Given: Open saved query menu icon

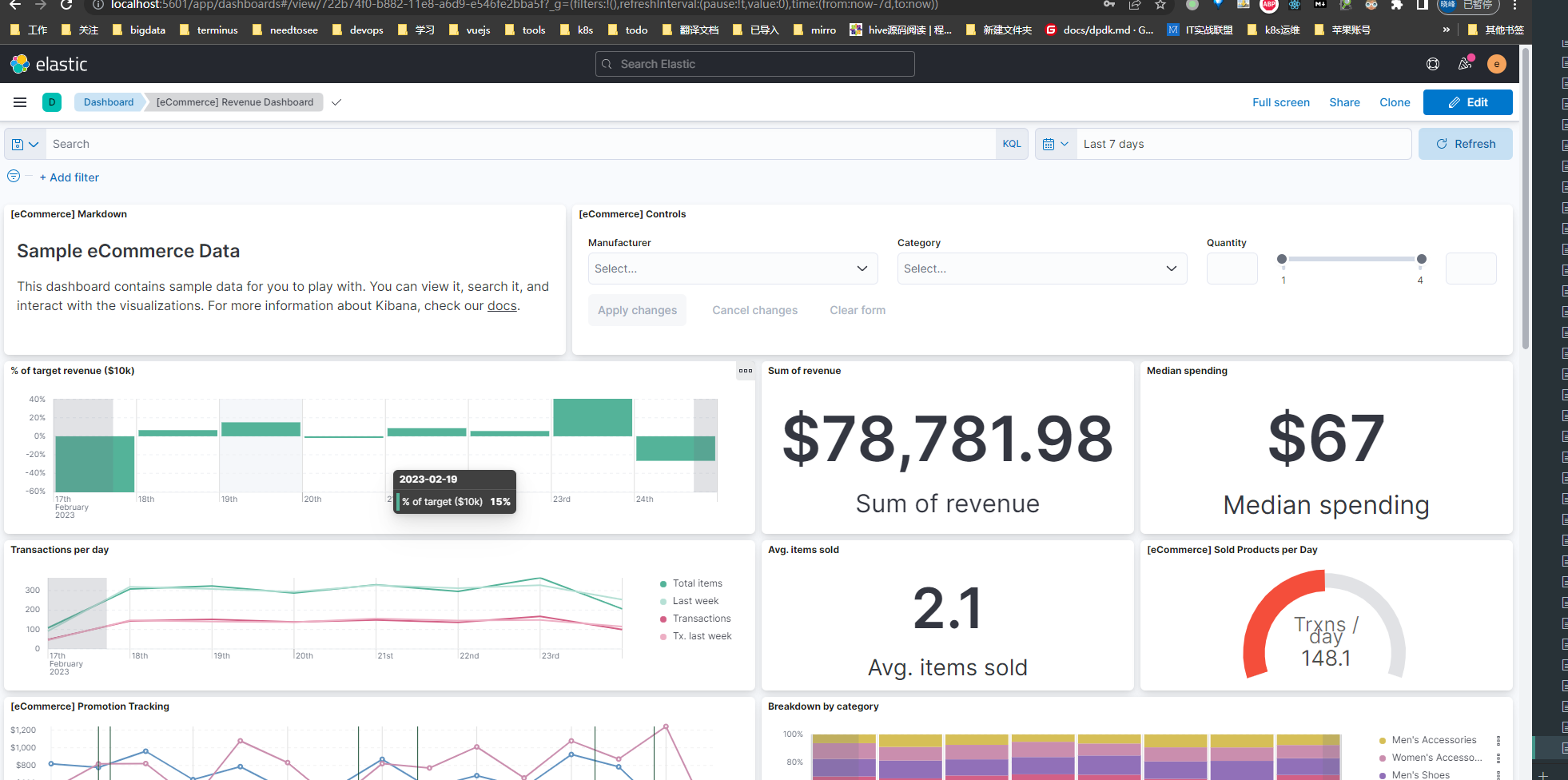Looking at the screenshot, I should 25,144.
